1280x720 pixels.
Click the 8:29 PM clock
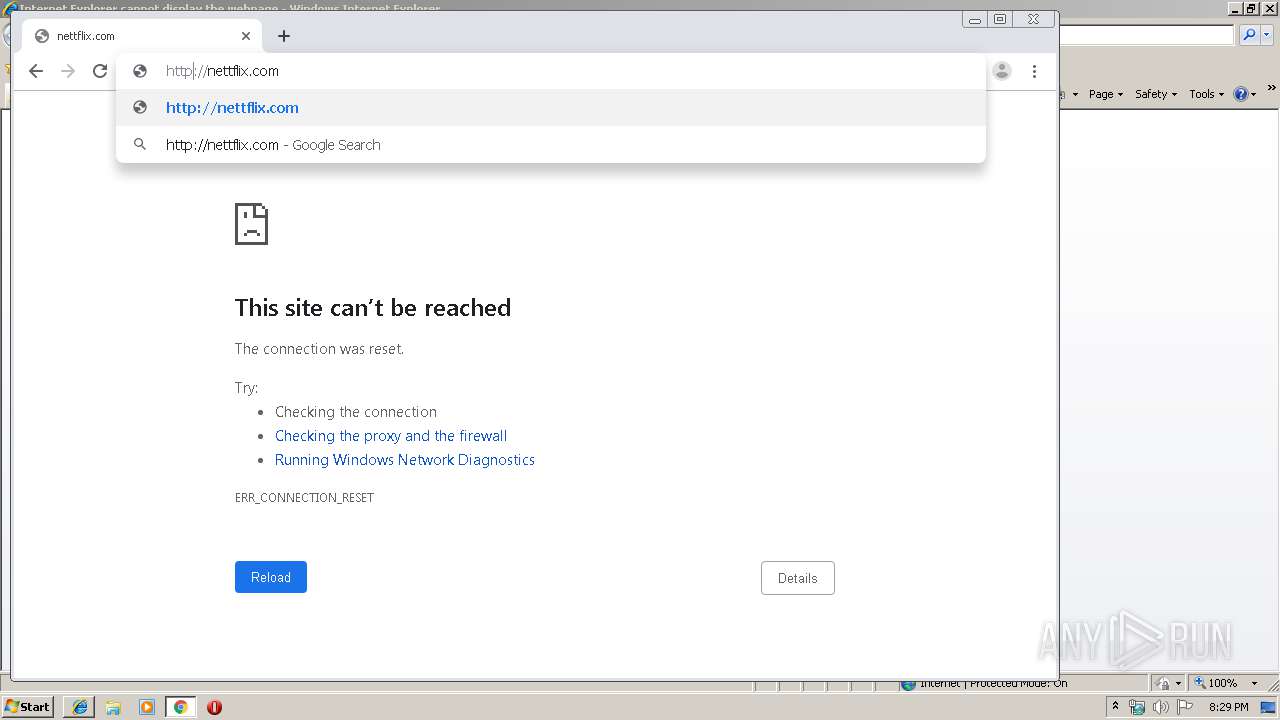[x=1229, y=707]
